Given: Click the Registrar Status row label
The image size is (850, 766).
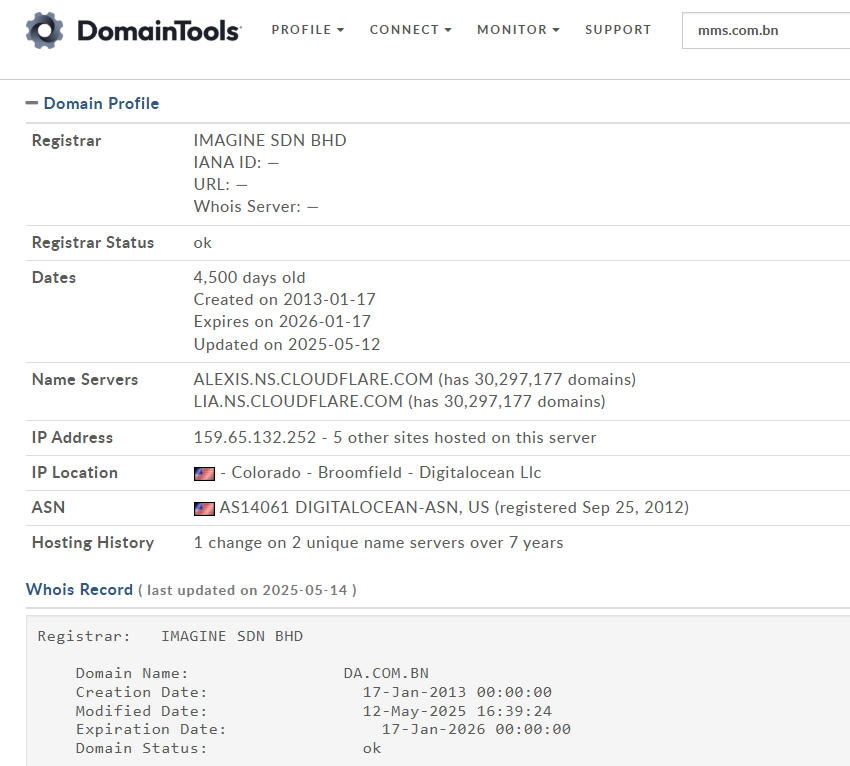Looking at the screenshot, I should click(x=93, y=242).
